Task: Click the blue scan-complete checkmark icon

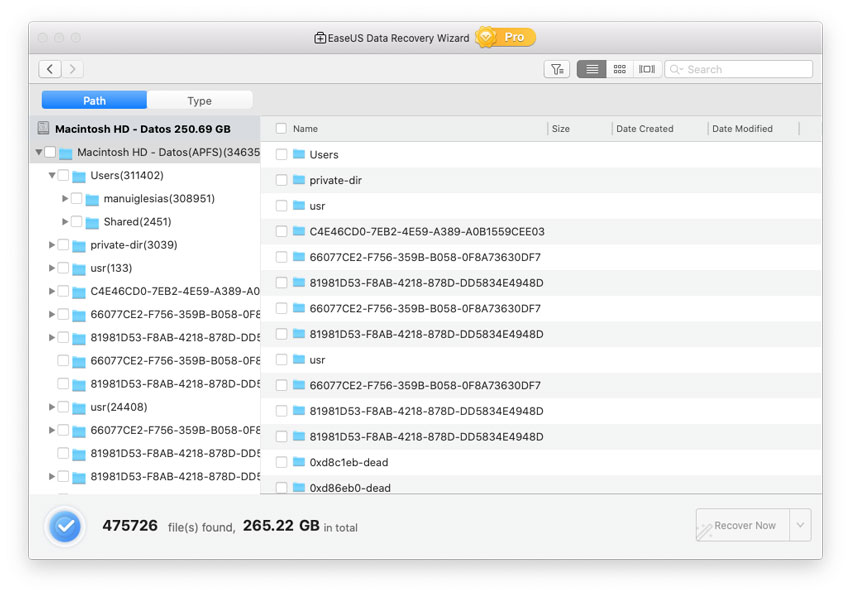Action: pos(65,525)
